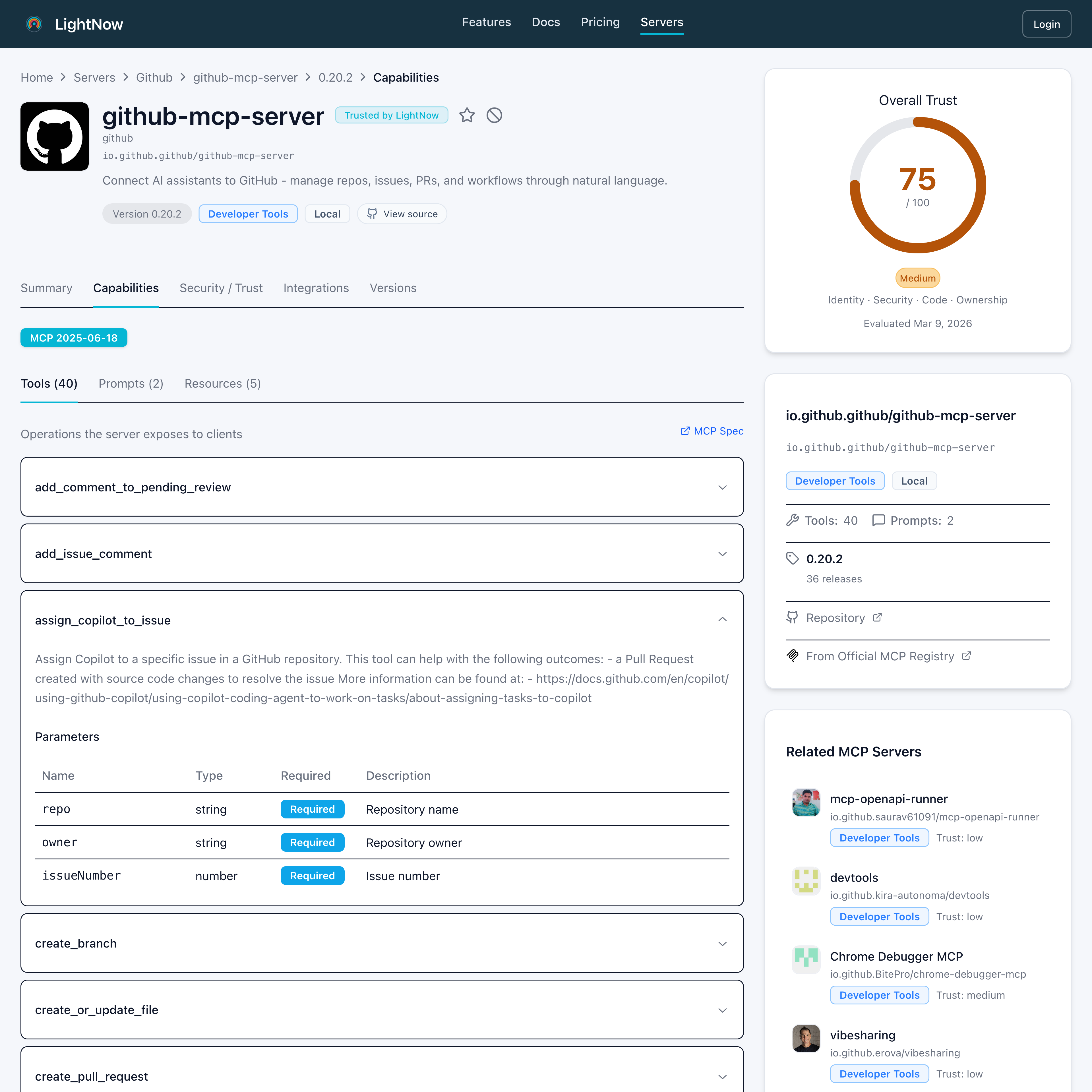
Task: Go to Home in breadcrumb
Action: (x=37, y=77)
